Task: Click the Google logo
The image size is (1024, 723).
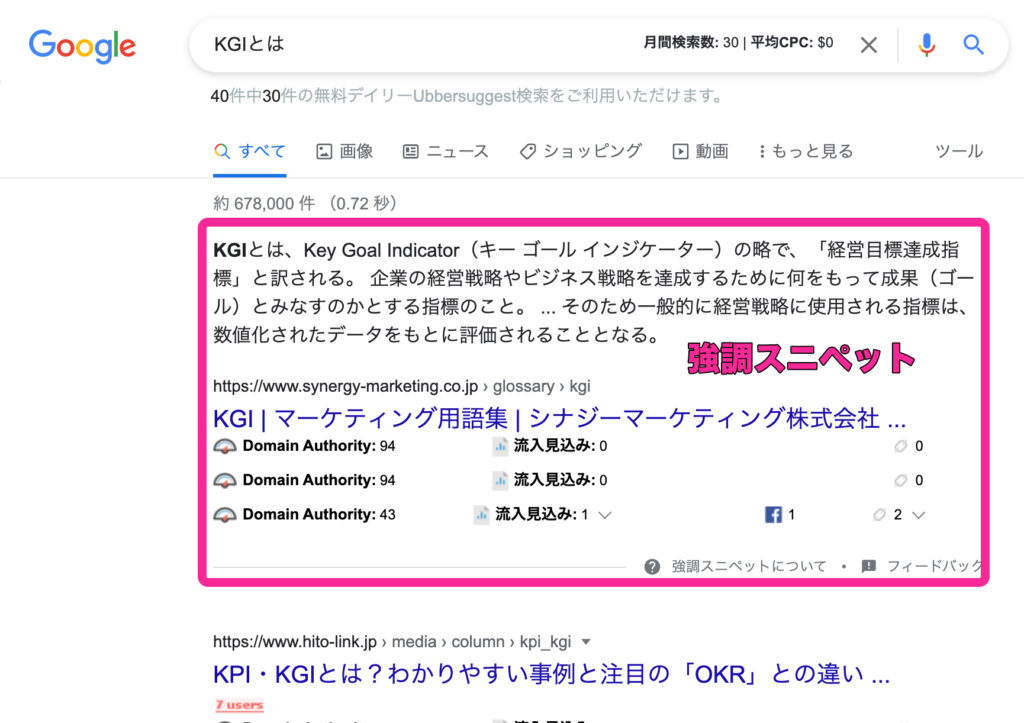Action: 82,46
